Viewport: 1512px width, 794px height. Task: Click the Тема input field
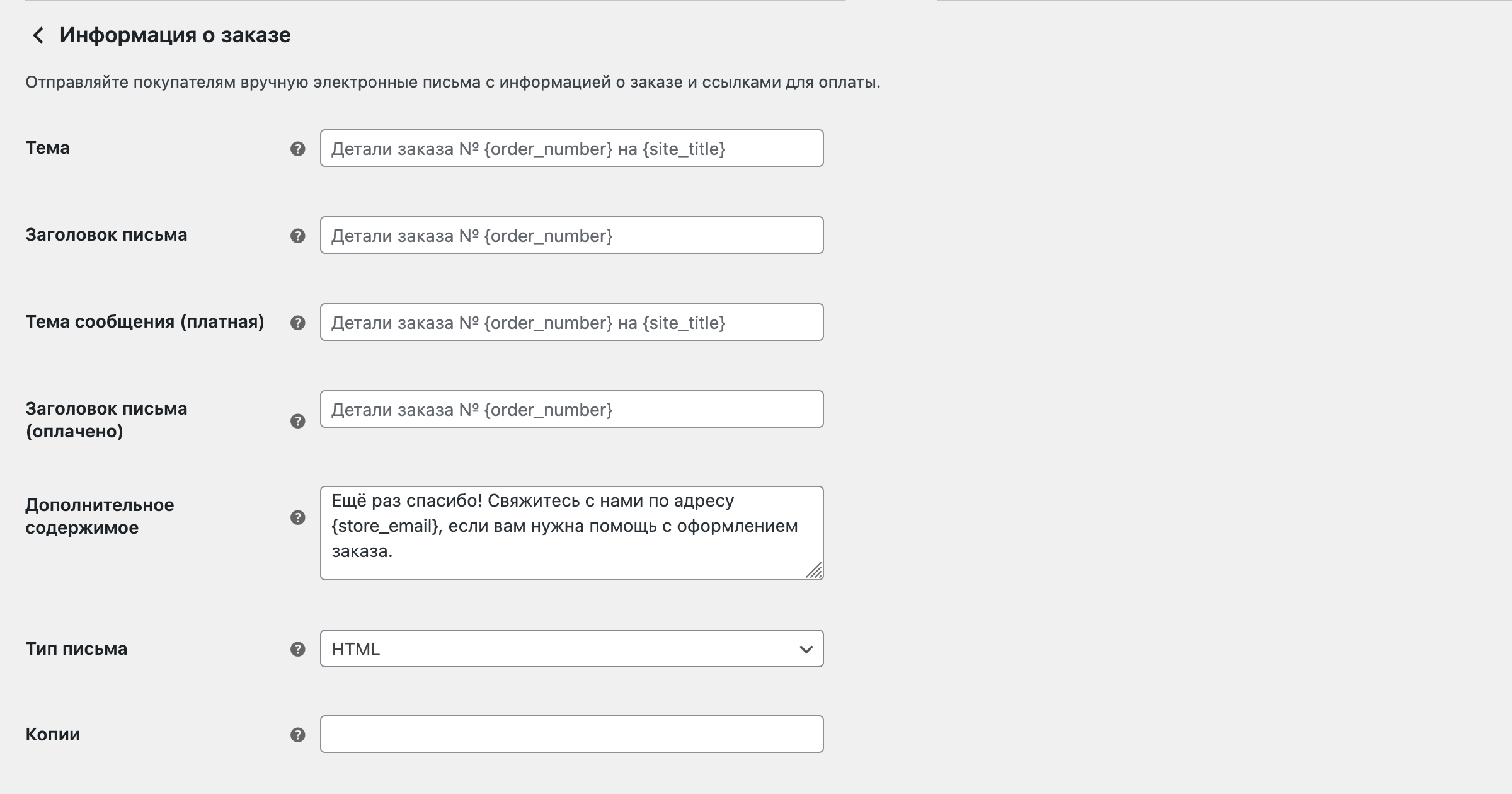click(x=571, y=148)
